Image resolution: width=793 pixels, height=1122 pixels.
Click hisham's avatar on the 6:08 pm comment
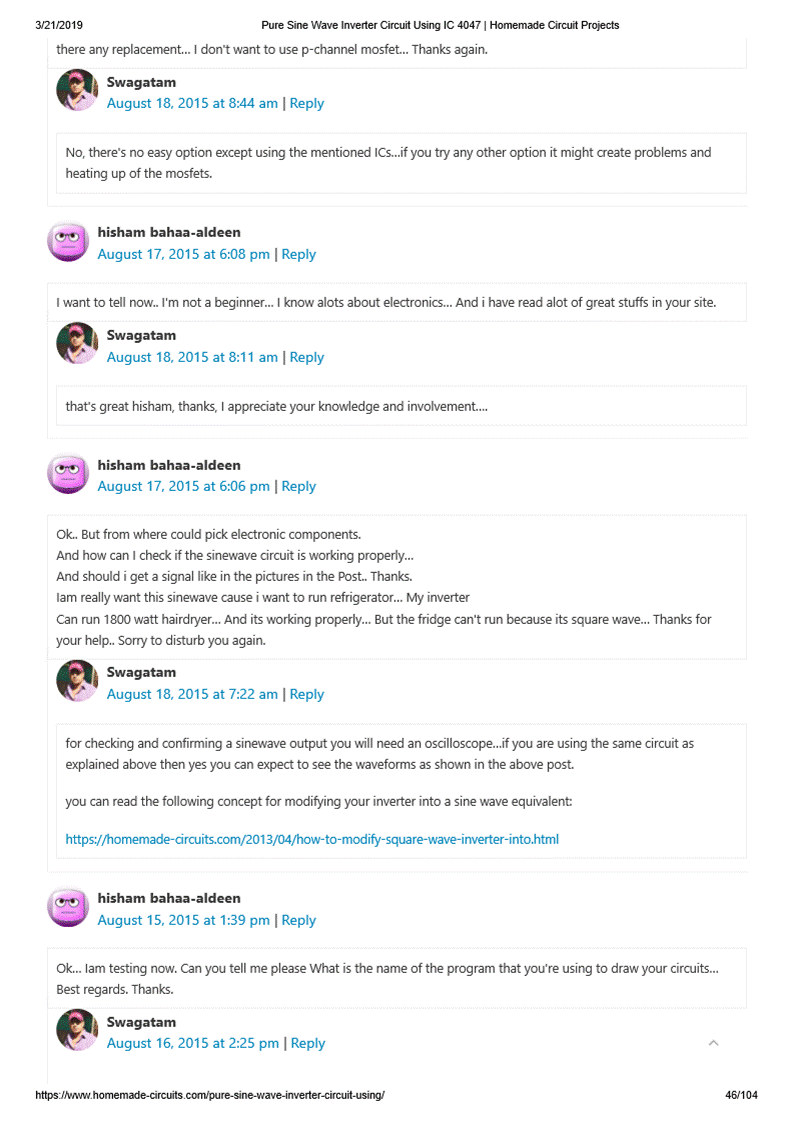click(x=68, y=242)
